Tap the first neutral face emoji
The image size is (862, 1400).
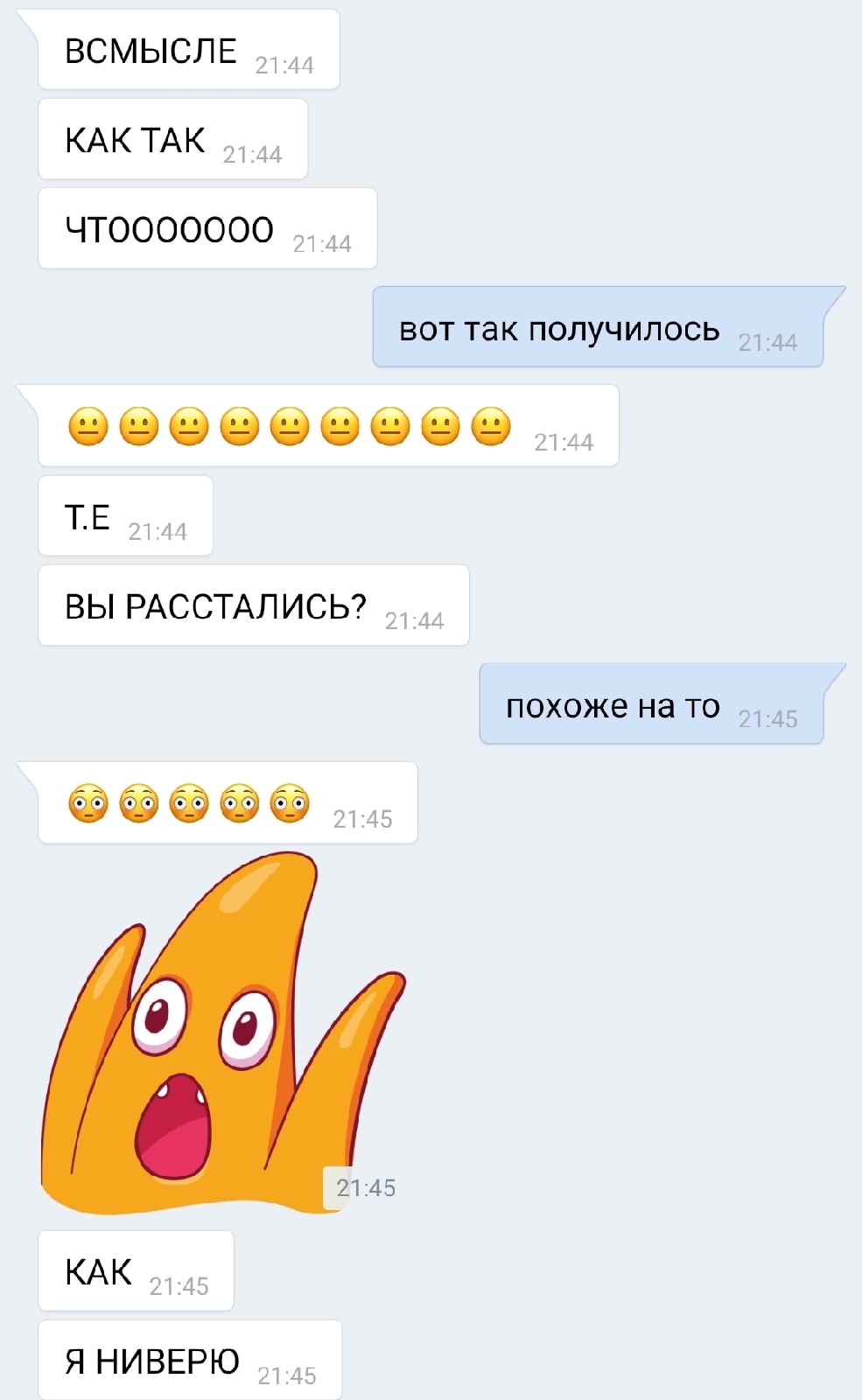click(88, 426)
